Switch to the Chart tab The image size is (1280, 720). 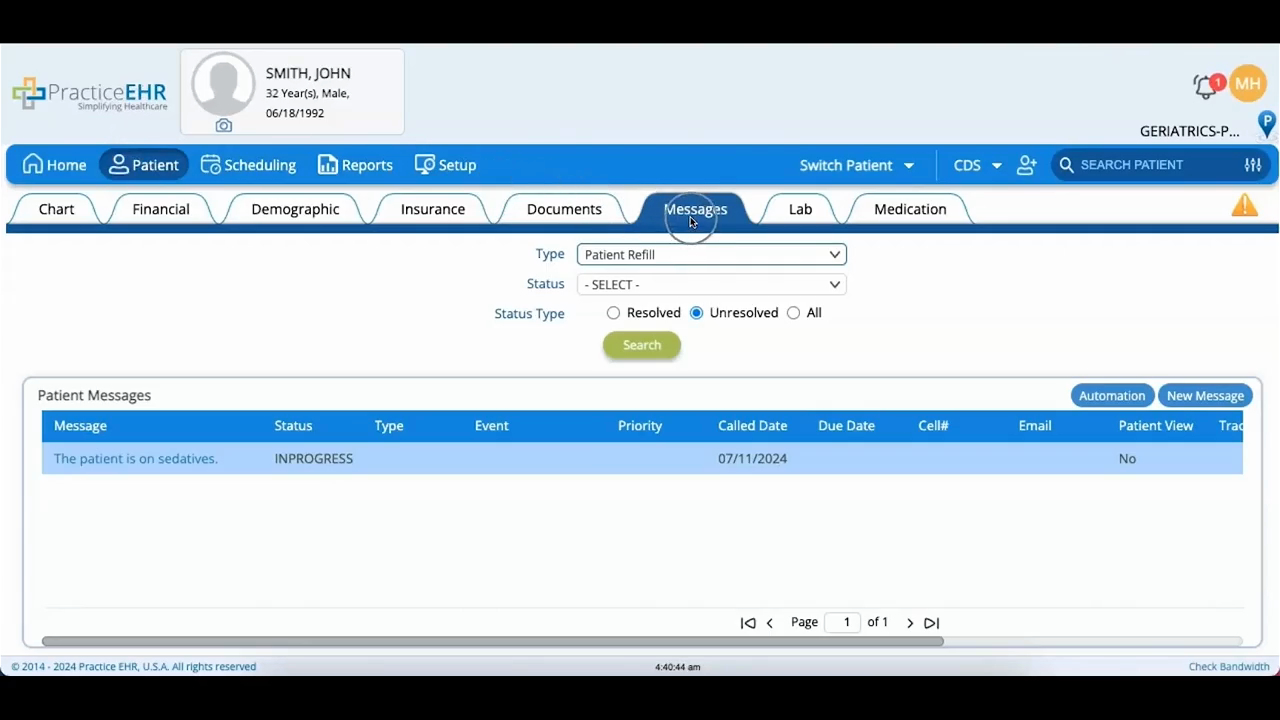56,209
